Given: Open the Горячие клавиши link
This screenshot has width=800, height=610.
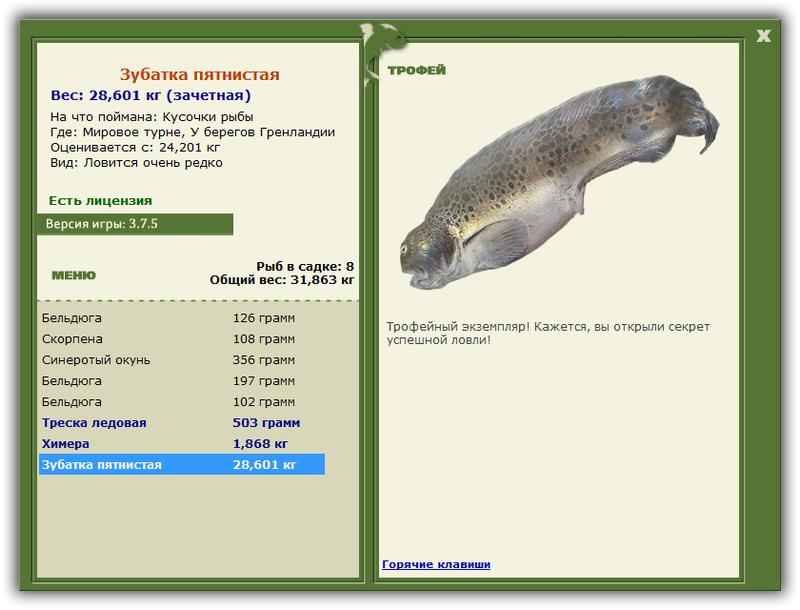Looking at the screenshot, I should coord(436,564).
